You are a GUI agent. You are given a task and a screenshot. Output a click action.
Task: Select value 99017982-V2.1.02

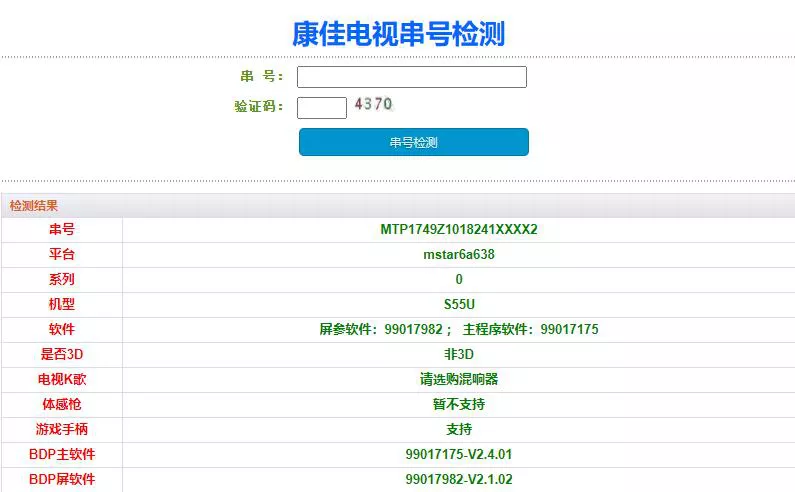point(459,479)
